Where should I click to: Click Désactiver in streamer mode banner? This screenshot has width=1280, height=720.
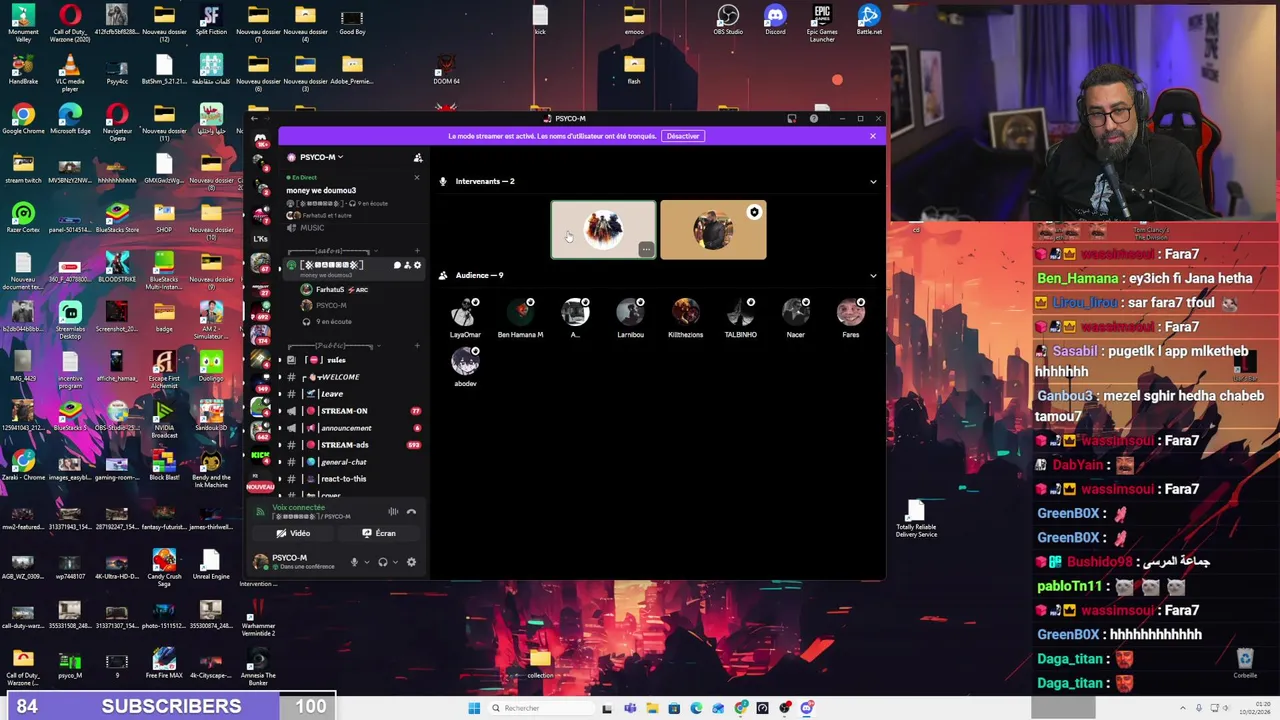click(x=683, y=136)
